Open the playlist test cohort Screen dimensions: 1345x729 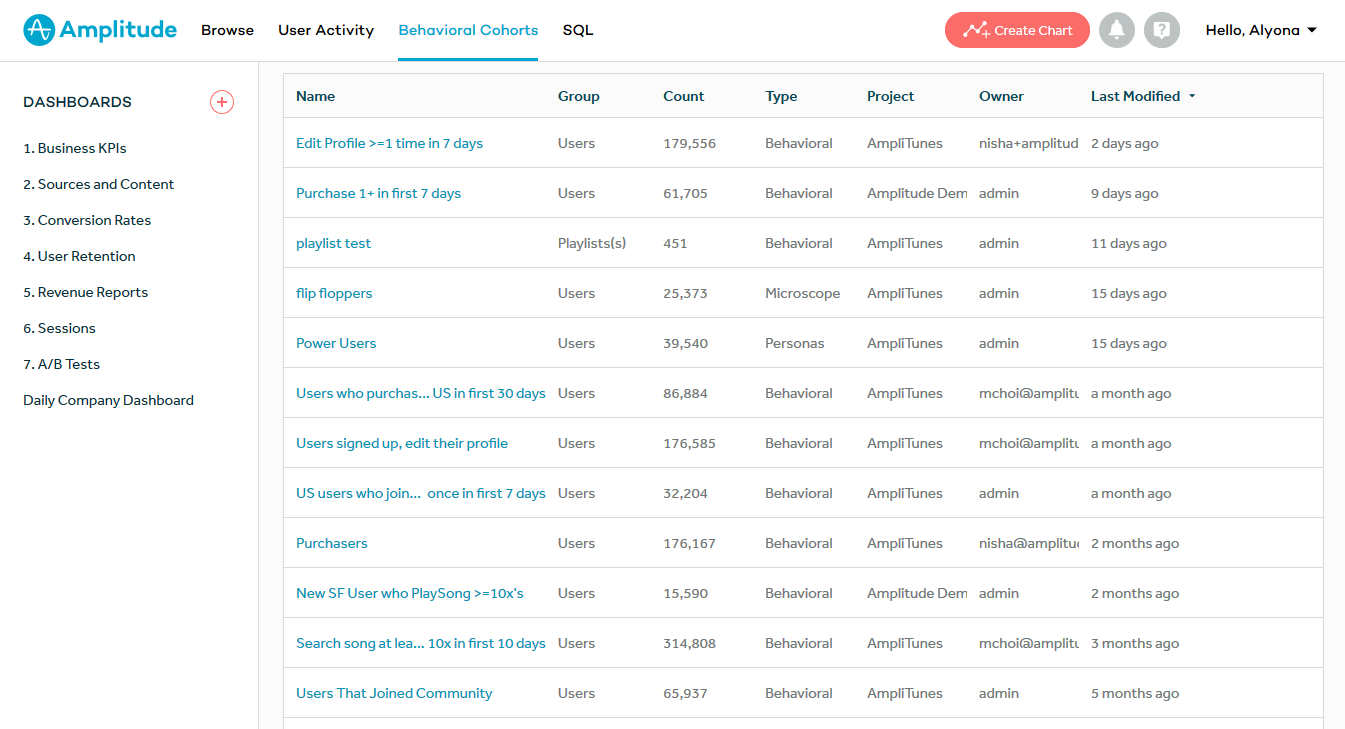click(x=333, y=243)
